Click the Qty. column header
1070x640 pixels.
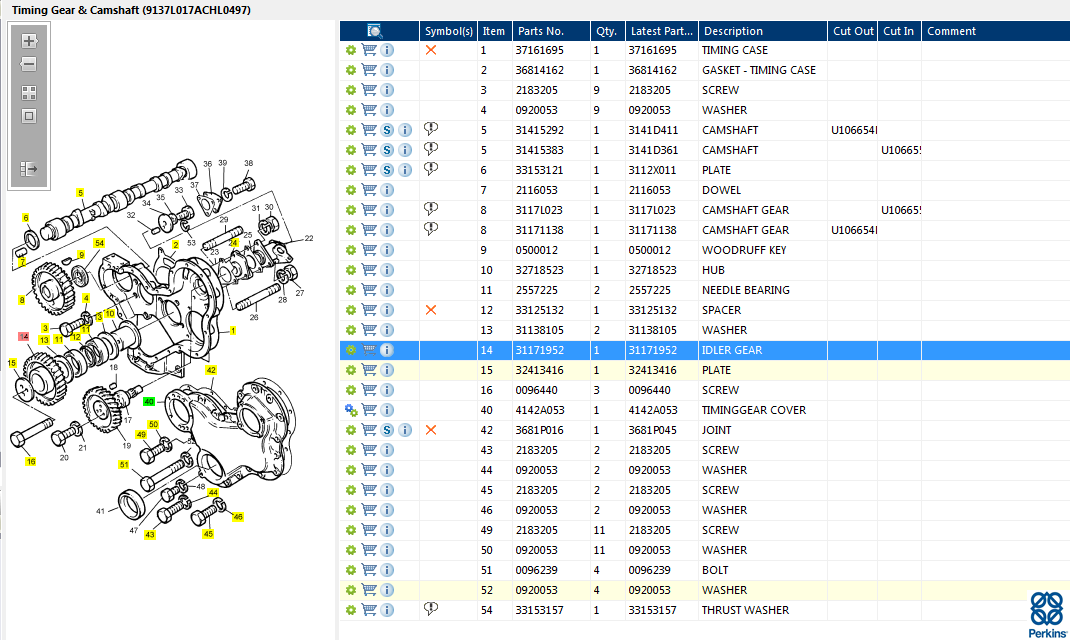[605, 31]
